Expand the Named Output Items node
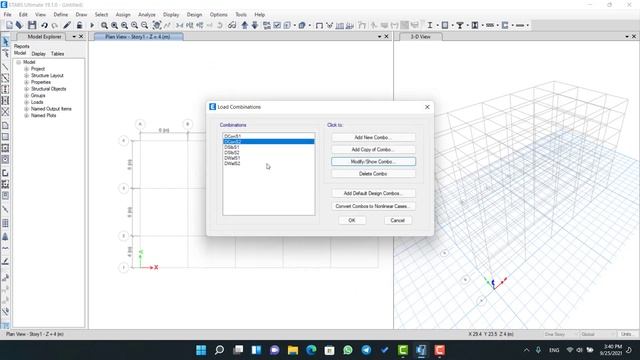640x360 pixels. pos(27,109)
